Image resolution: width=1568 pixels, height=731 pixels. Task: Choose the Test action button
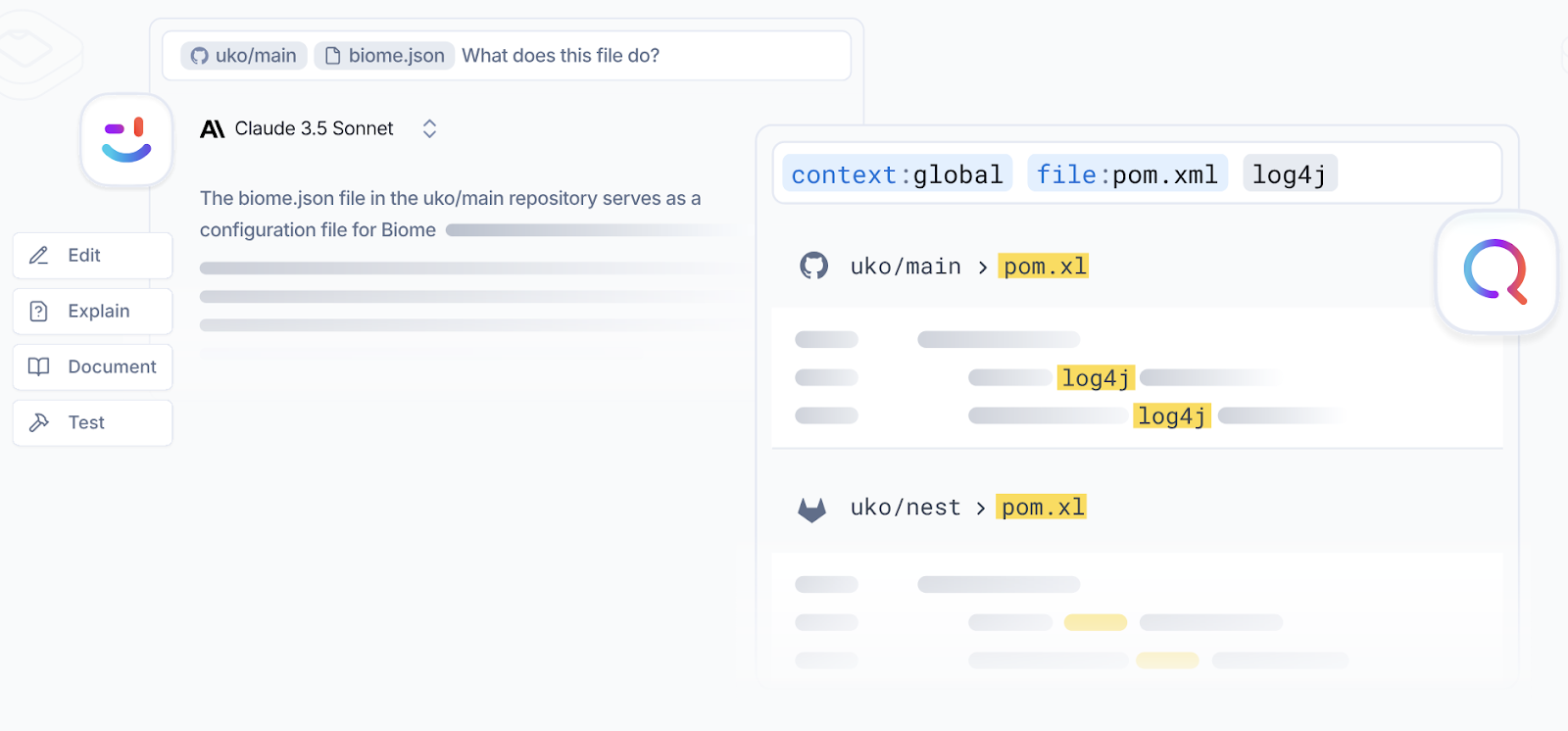coord(93,423)
